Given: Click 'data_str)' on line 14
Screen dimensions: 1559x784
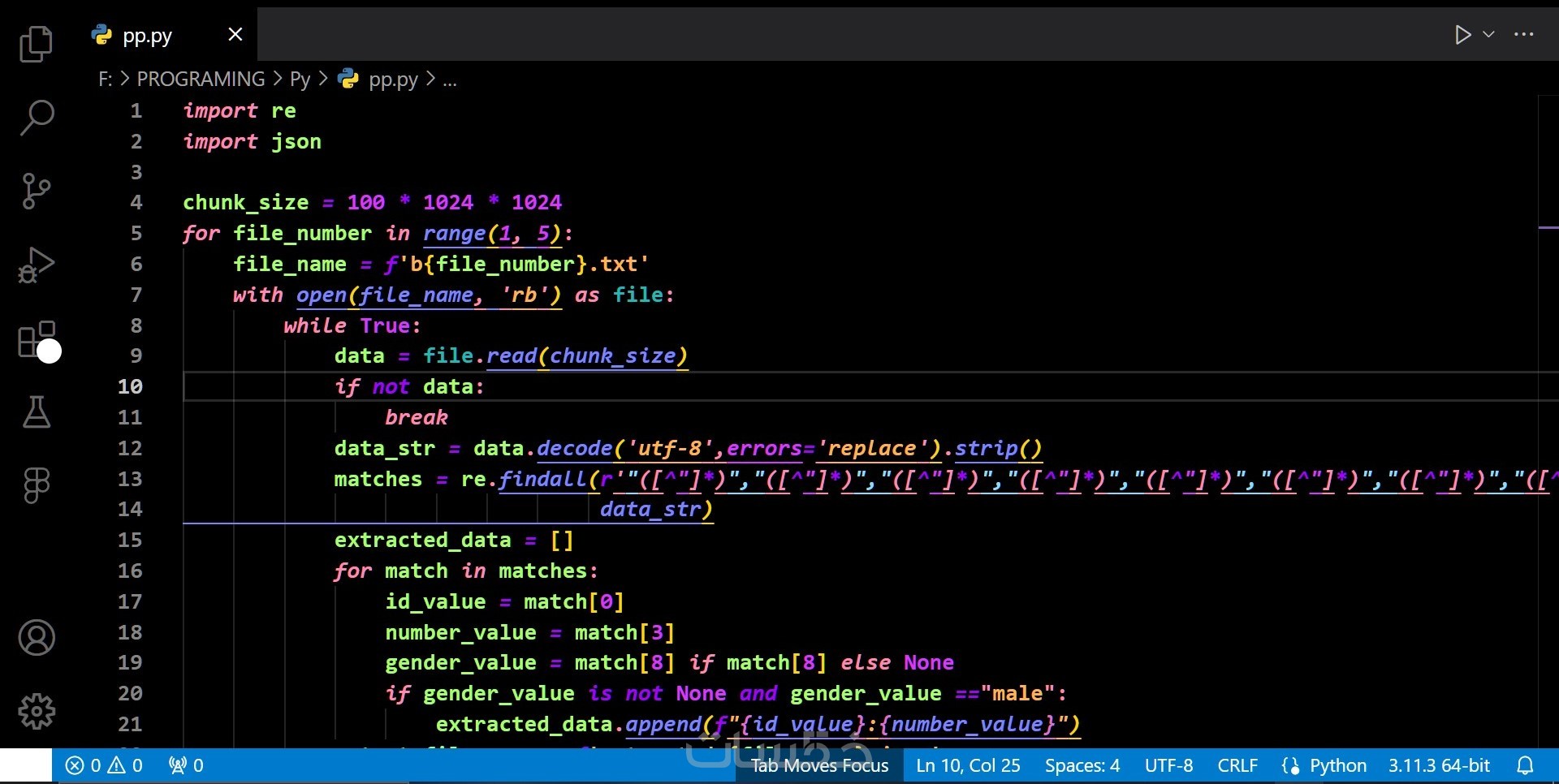Looking at the screenshot, I should (656, 509).
